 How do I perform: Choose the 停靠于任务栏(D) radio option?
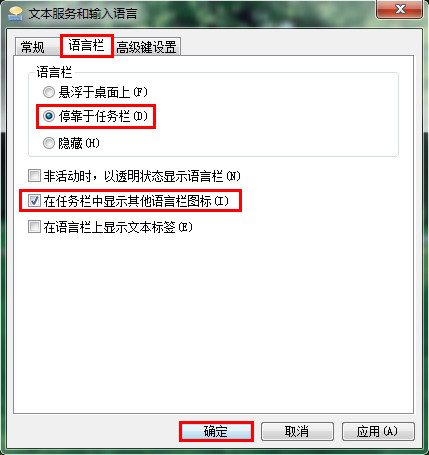point(49,116)
